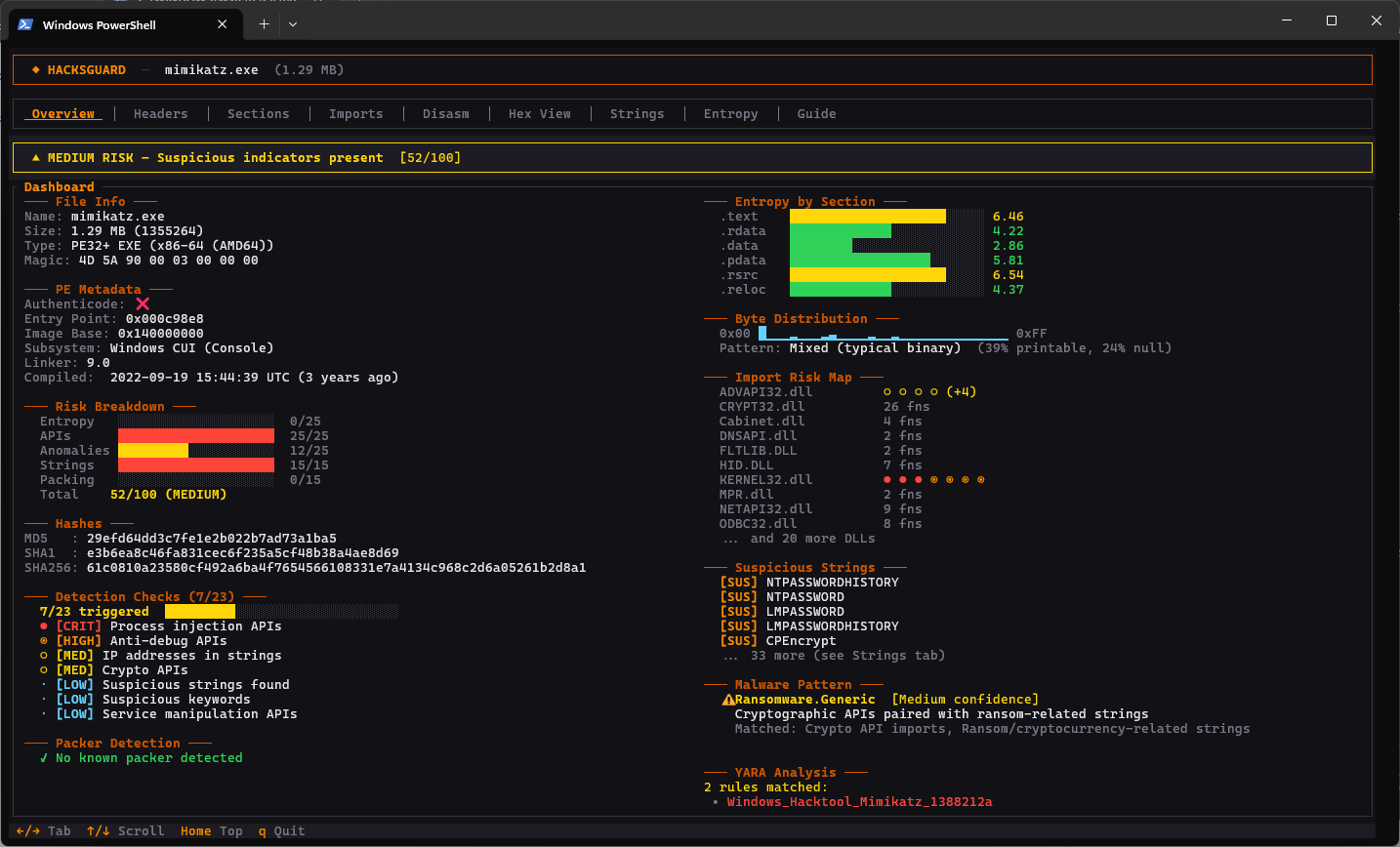
Task: Switch to the Imports tab
Action: 356,114
